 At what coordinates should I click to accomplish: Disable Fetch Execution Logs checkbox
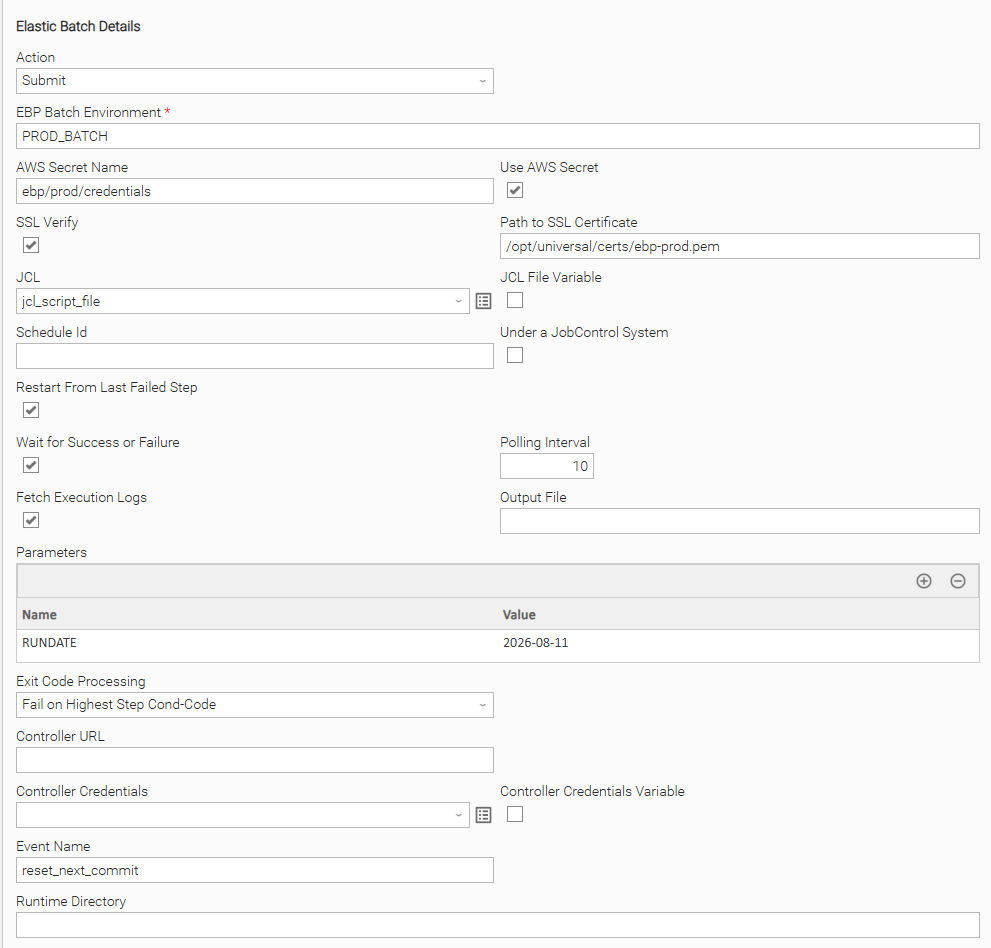(x=31, y=520)
